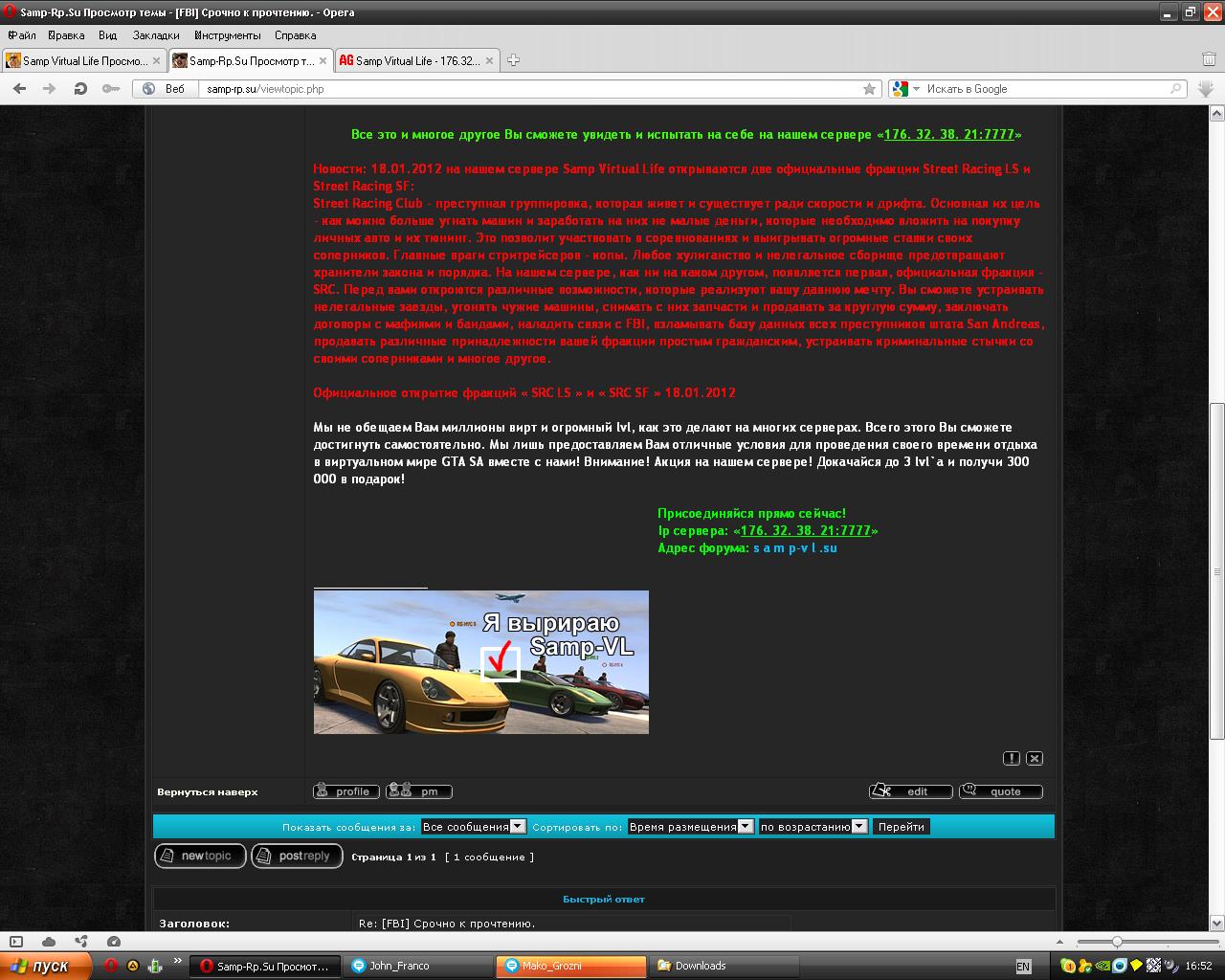
Task: Click the postreply button
Action: tap(297, 856)
